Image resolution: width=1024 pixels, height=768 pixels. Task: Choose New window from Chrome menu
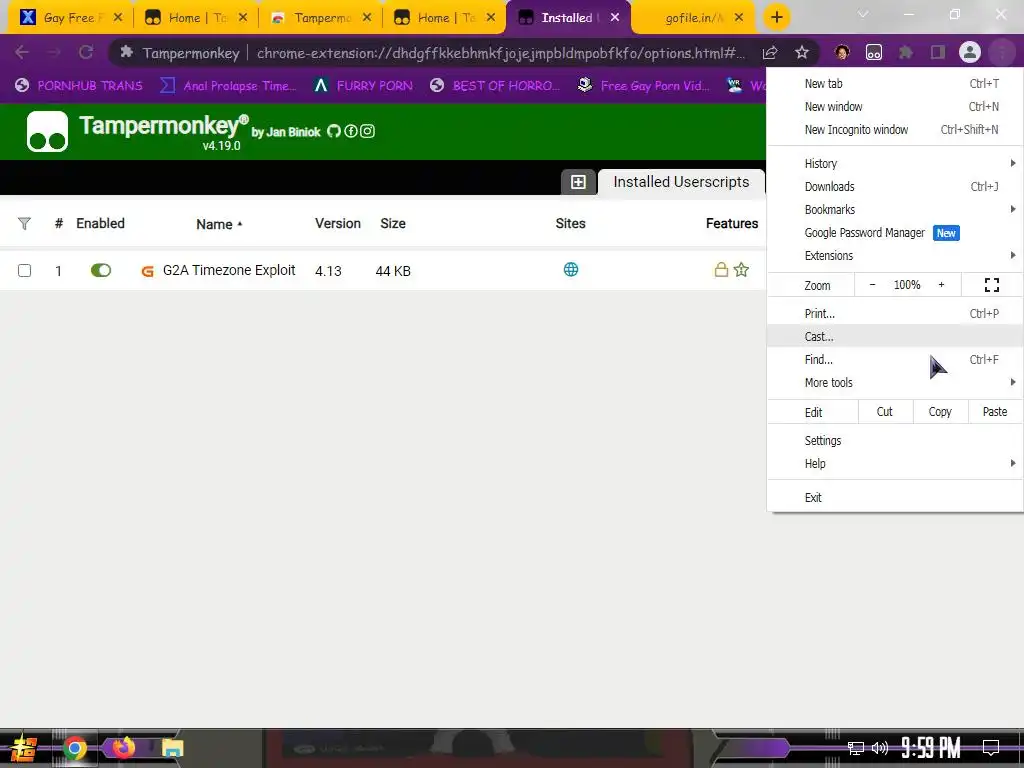click(x=895, y=106)
